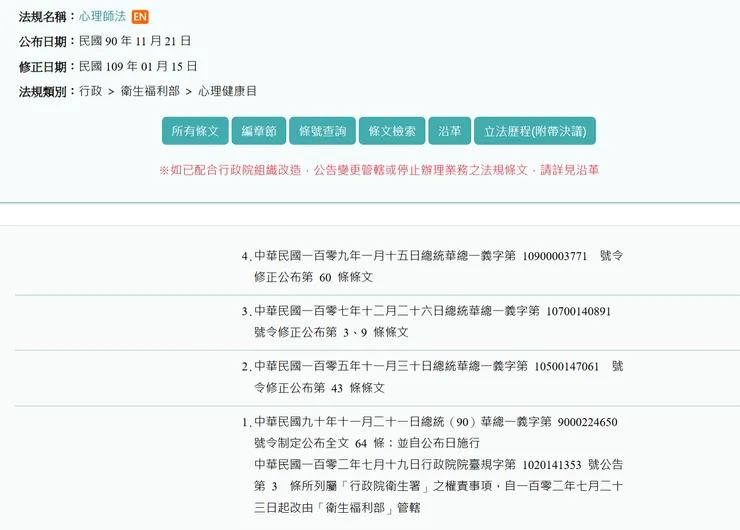Click the red 行政院組織改造 notice text
The width and height of the screenshot is (740, 530).
click(x=379, y=170)
